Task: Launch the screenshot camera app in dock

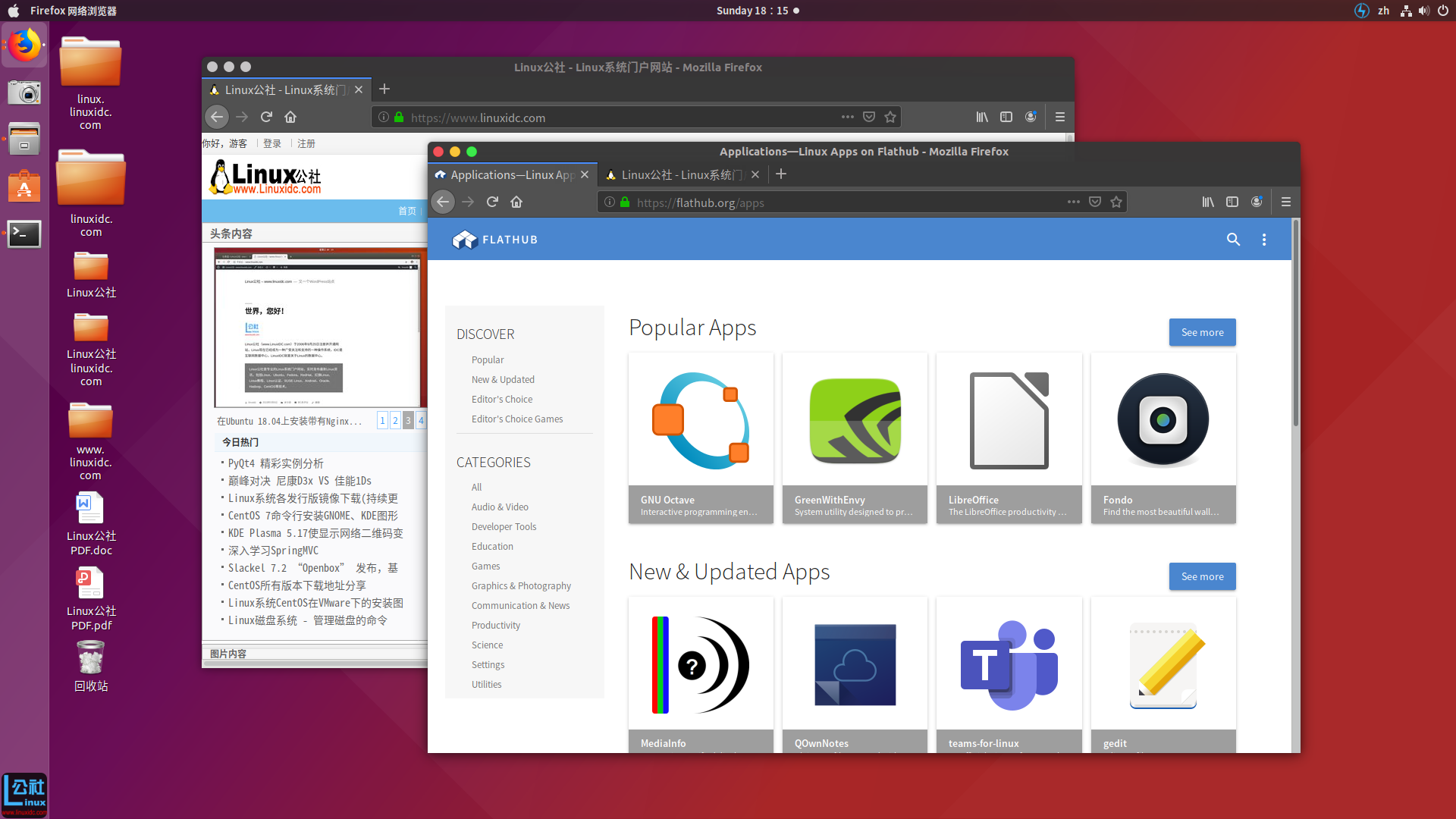Action: coord(24,93)
